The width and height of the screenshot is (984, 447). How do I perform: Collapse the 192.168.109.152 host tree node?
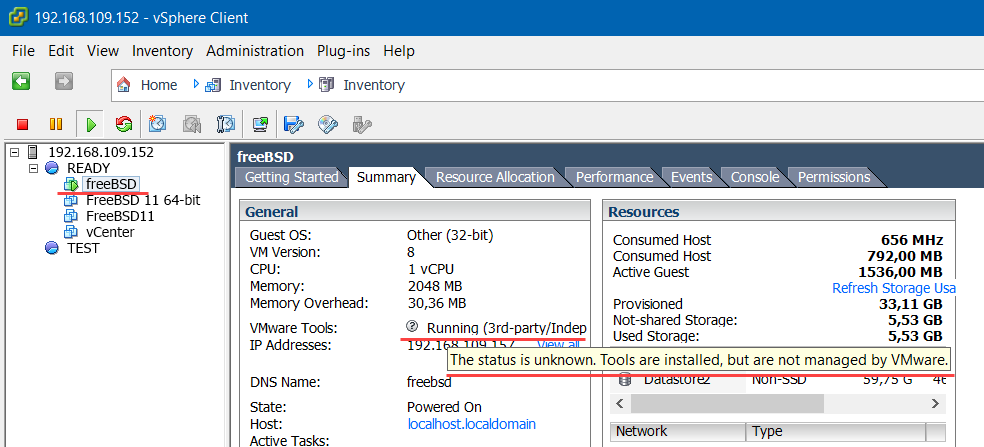[x=15, y=152]
